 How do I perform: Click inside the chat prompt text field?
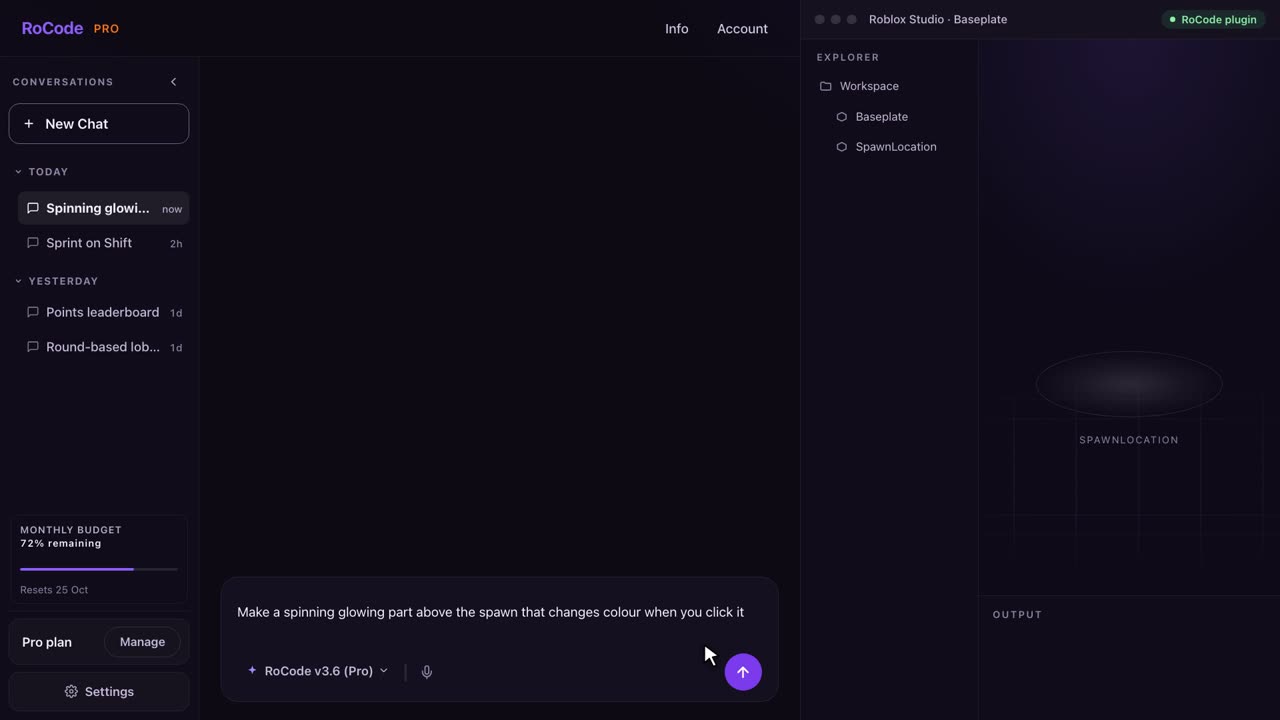499,612
